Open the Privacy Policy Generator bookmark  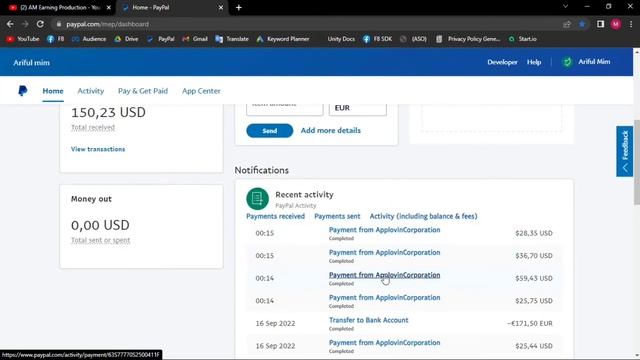[x=468, y=39]
